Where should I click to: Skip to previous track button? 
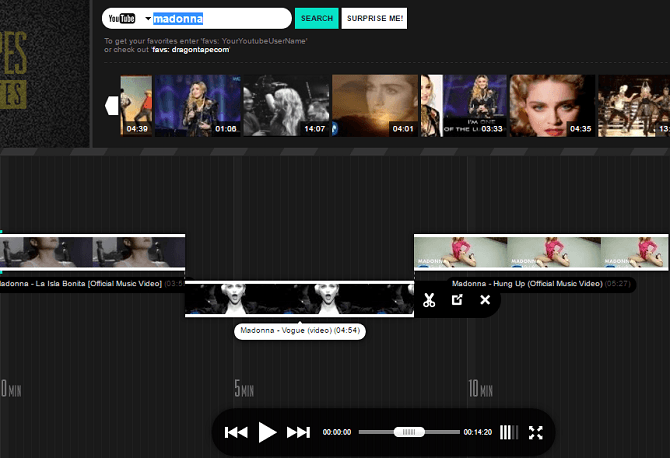[x=236, y=432]
